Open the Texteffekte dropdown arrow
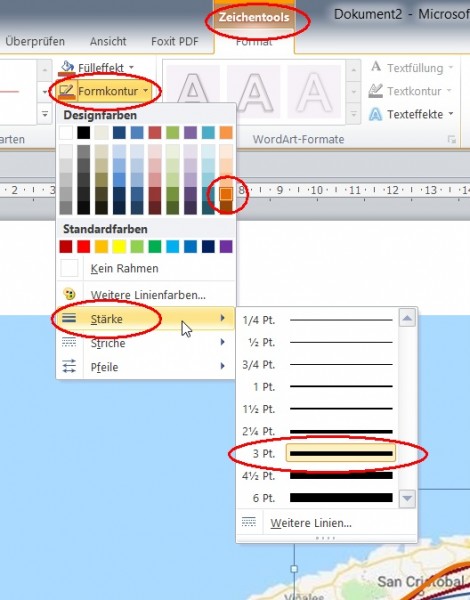 (x=451, y=114)
